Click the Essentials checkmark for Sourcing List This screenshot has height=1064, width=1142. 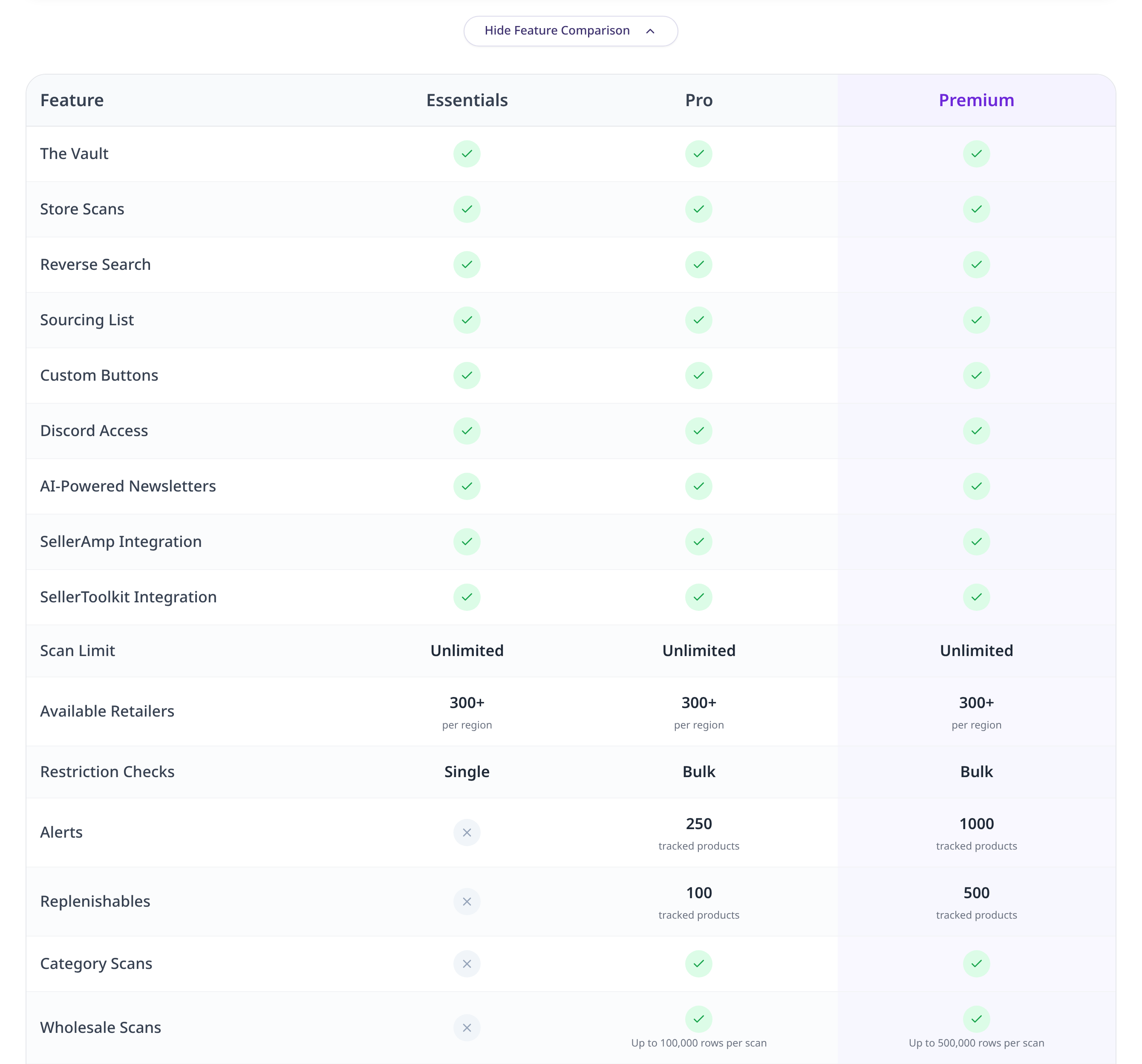point(467,320)
